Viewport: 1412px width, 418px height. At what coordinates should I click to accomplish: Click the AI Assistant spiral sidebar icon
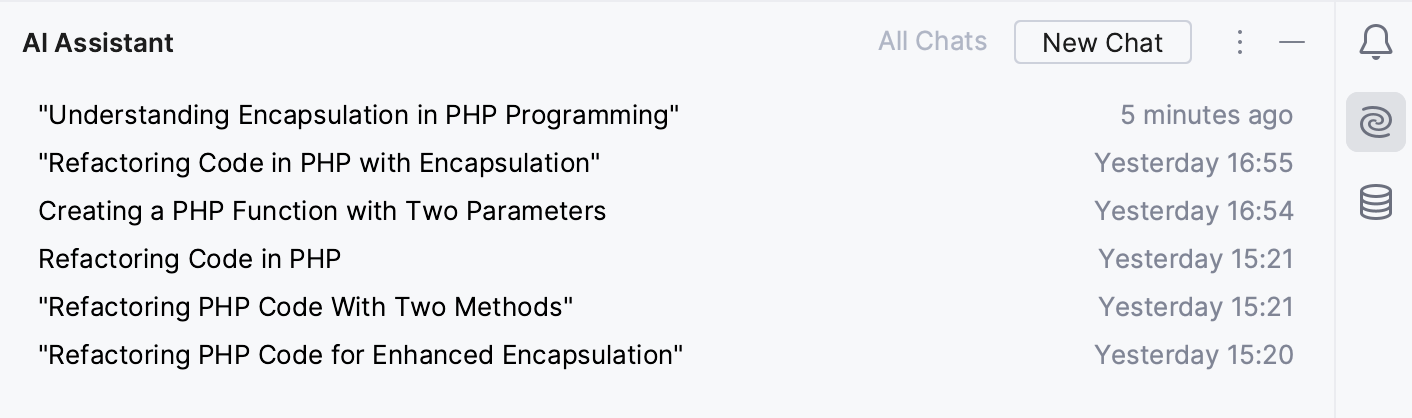pos(1376,123)
